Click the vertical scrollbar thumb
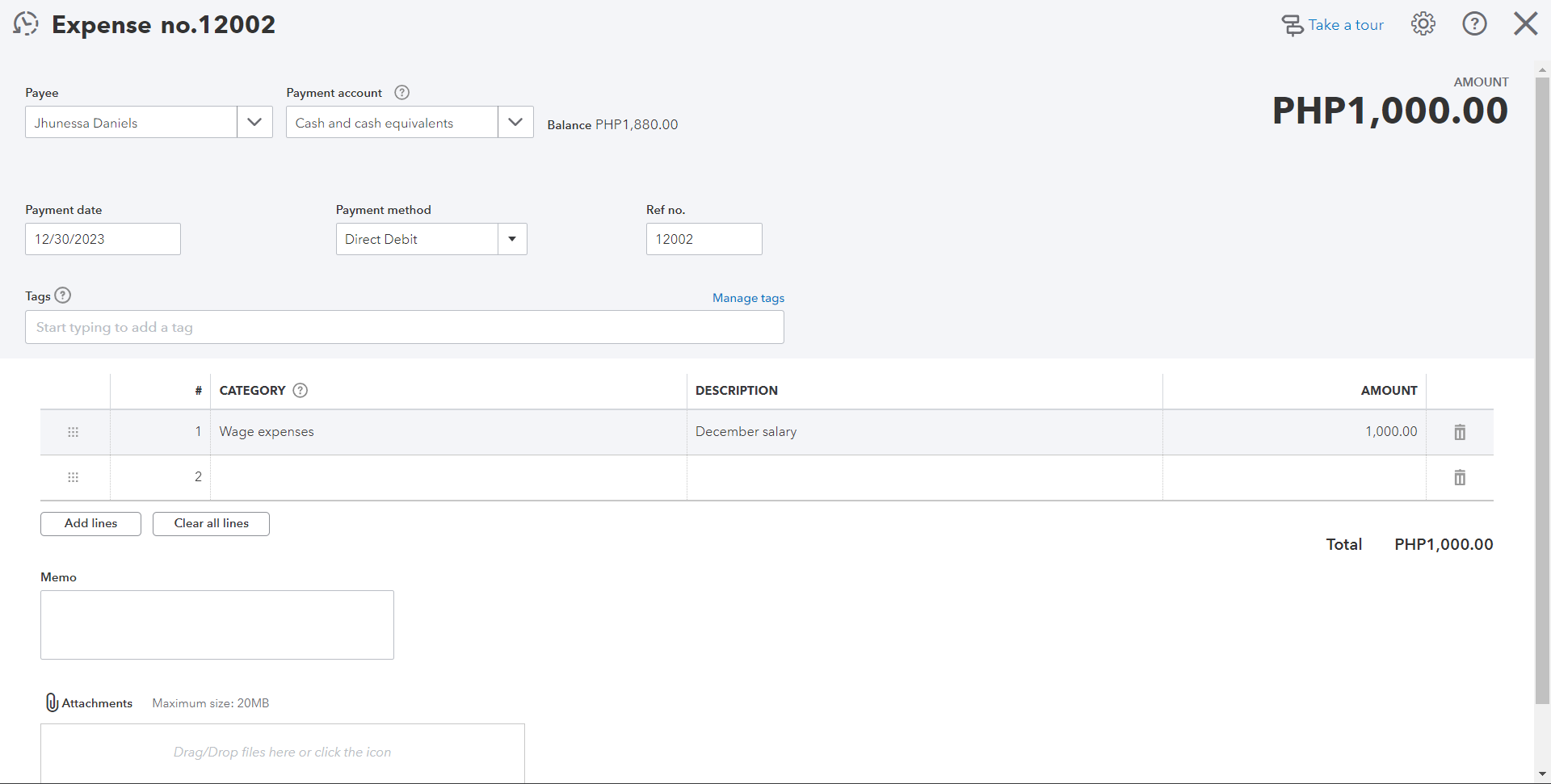The height and width of the screenshot is (784, 1551). click(x=1542, y=391)
